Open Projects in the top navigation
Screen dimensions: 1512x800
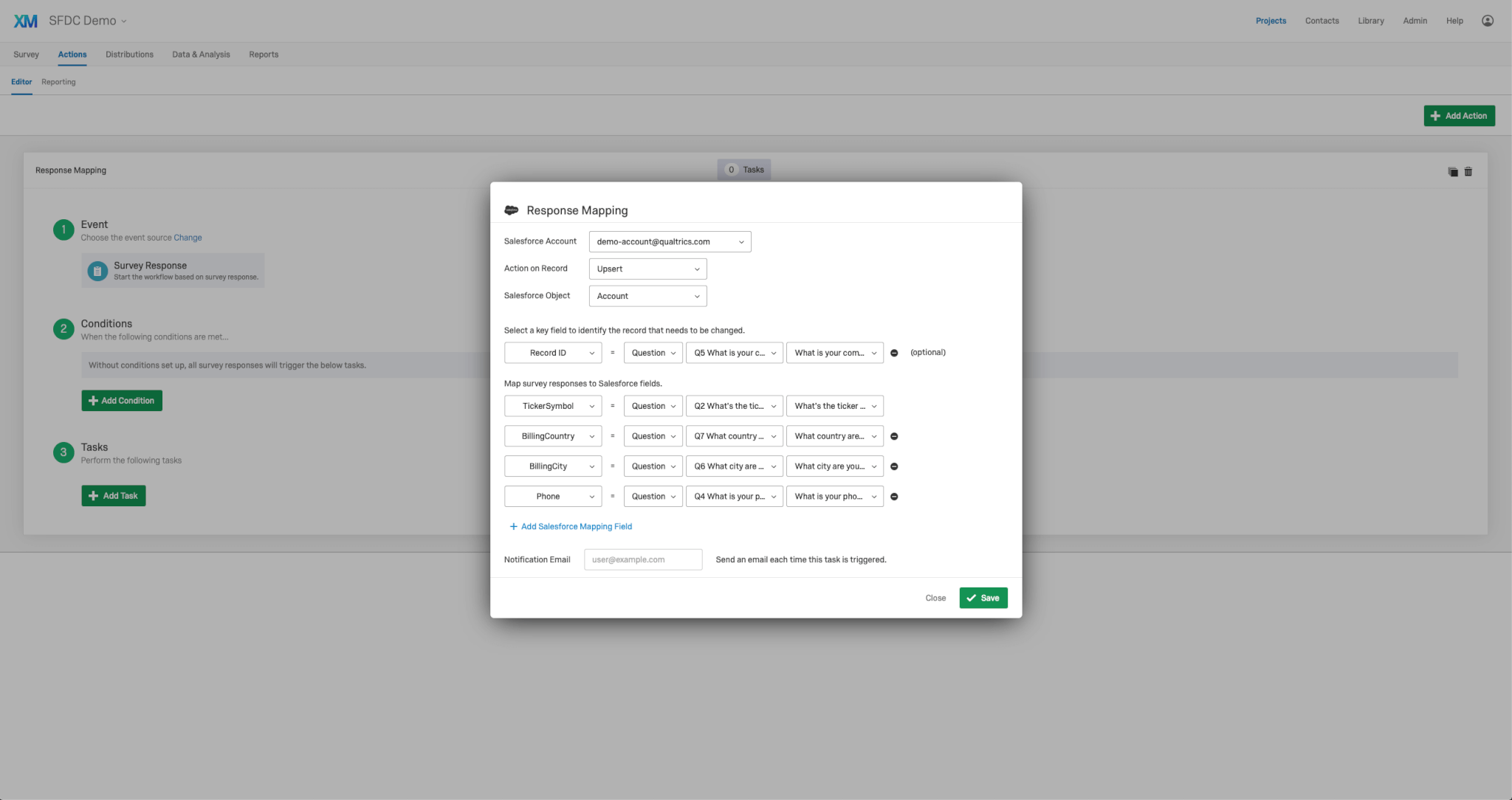click(x=1271, y=21)
